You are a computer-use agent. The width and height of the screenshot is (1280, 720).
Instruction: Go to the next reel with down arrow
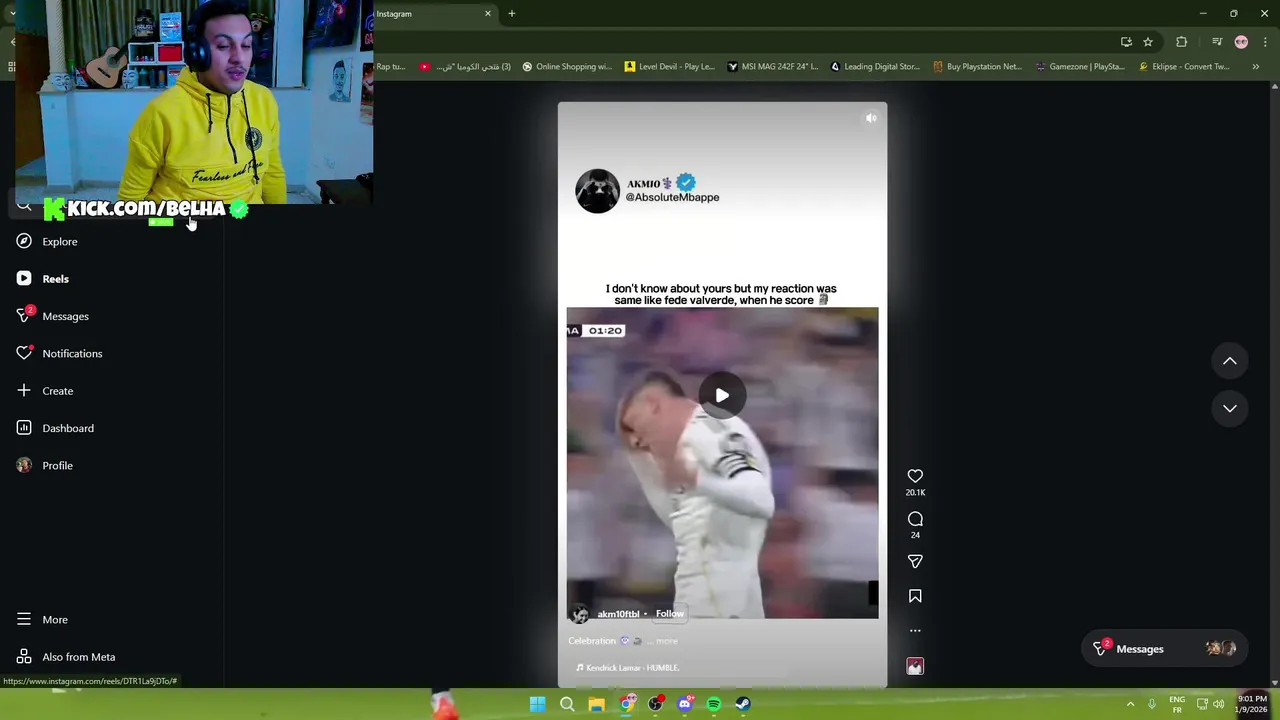pos(1230,408)
